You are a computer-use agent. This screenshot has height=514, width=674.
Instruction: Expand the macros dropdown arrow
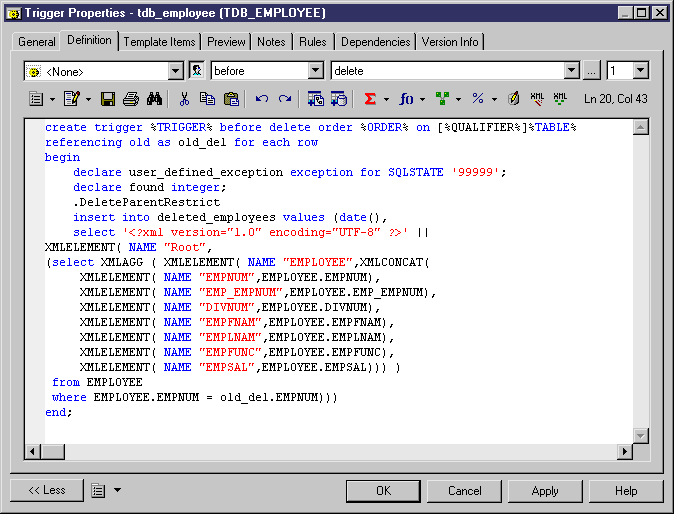[x=458, y=99]
